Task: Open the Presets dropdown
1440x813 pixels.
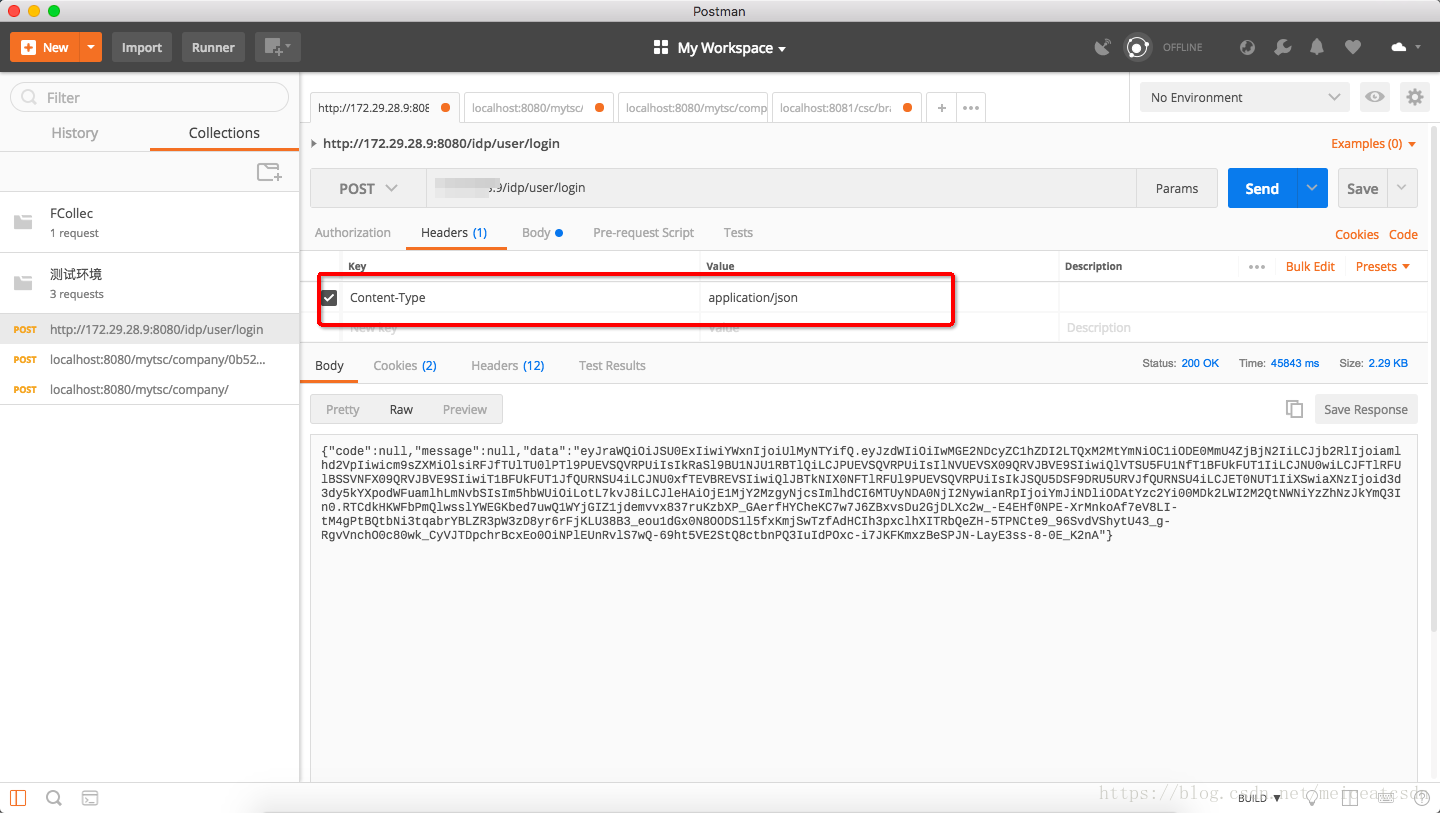Action: (x=1383, y=267)
